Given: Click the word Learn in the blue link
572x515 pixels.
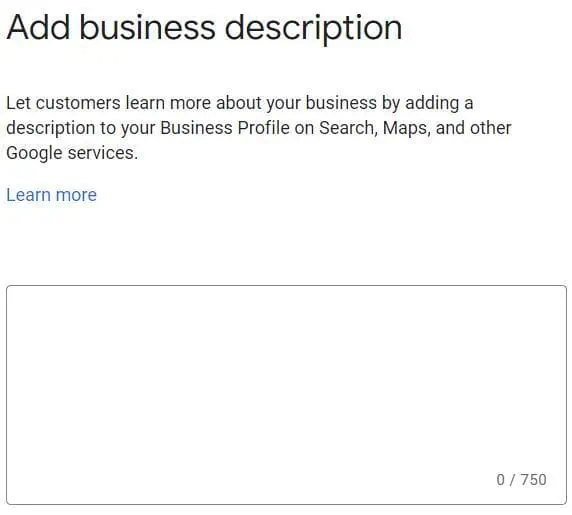Looking at the screenshot, I should pos(28,195).
